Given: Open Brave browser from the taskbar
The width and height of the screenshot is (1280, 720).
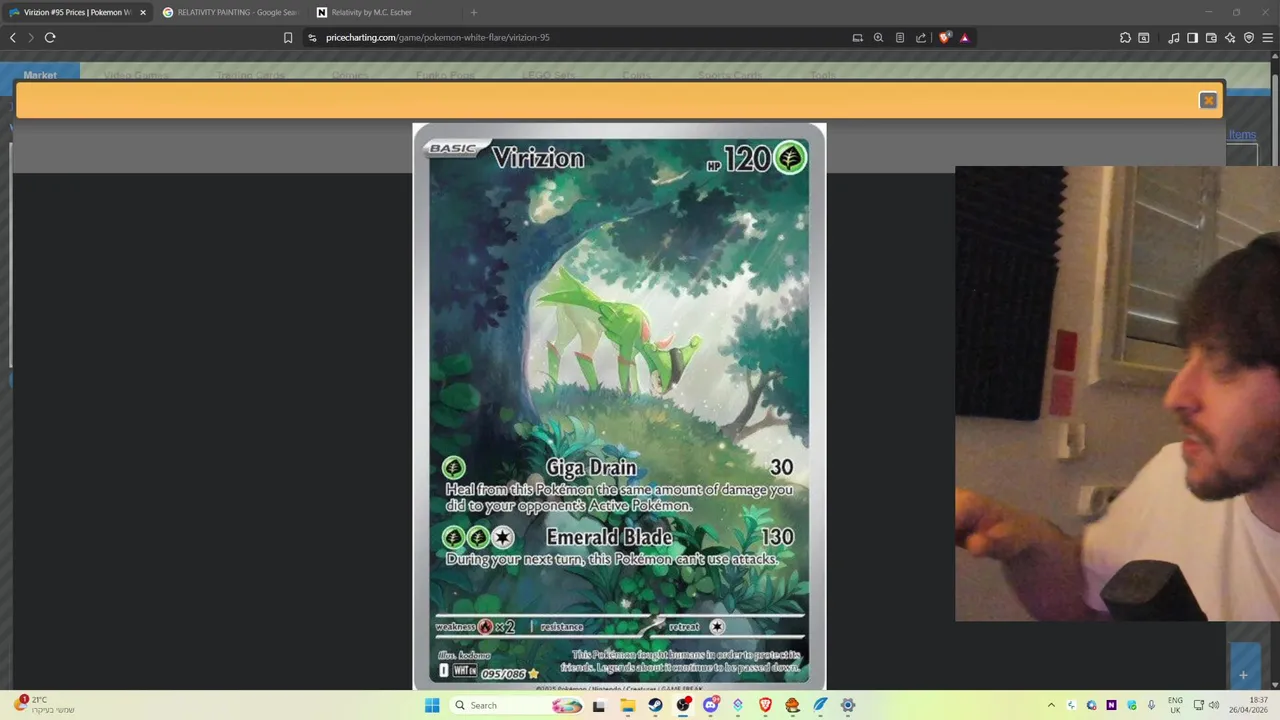Looking at the screenshot, I should (765, 705).
